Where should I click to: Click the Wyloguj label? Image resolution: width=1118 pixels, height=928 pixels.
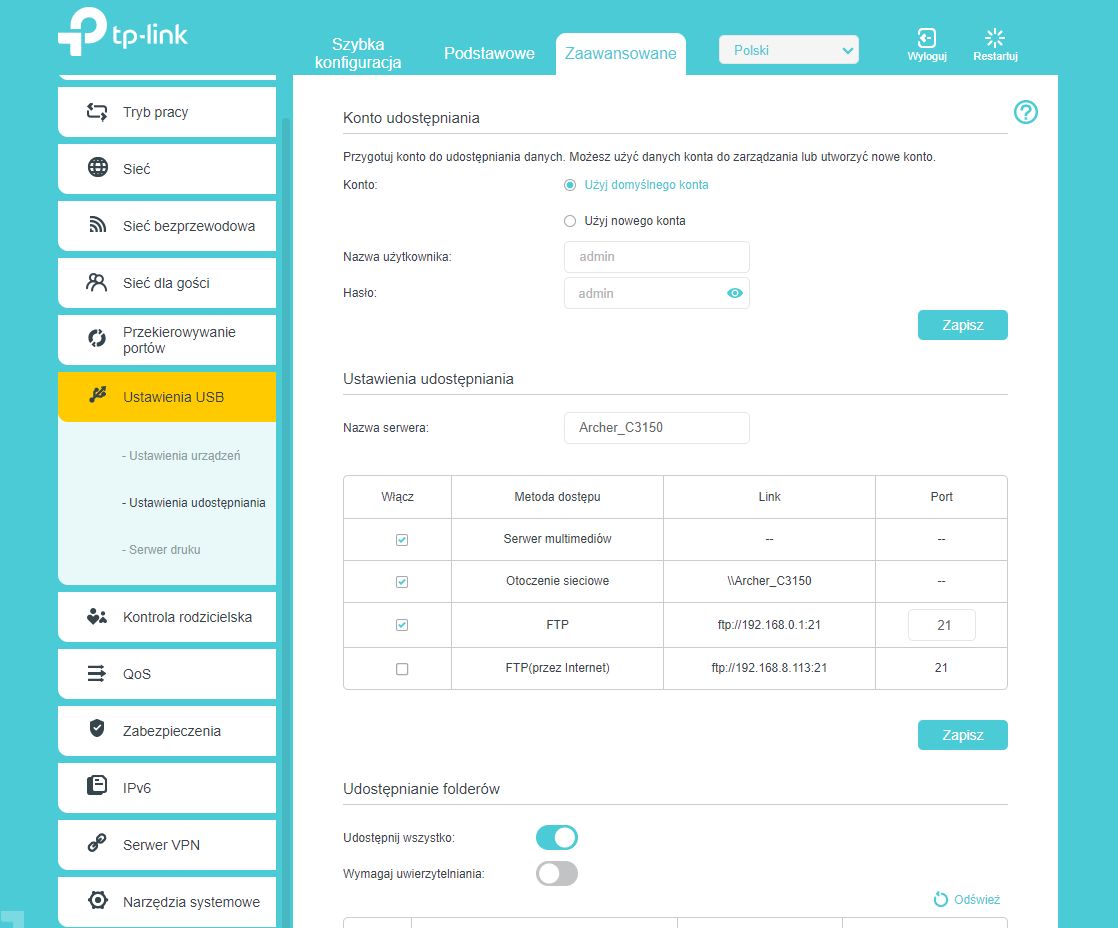point(926,56)
